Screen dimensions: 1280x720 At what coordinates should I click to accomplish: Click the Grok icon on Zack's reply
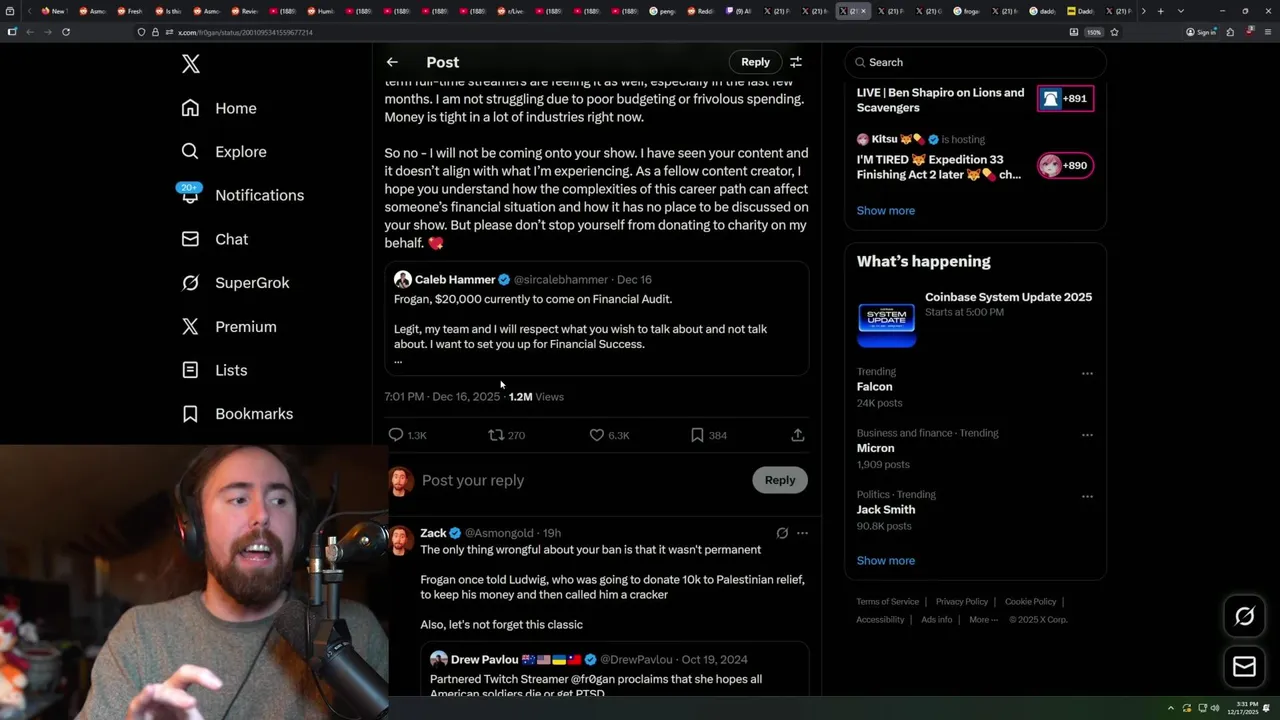tap(782, 533)
